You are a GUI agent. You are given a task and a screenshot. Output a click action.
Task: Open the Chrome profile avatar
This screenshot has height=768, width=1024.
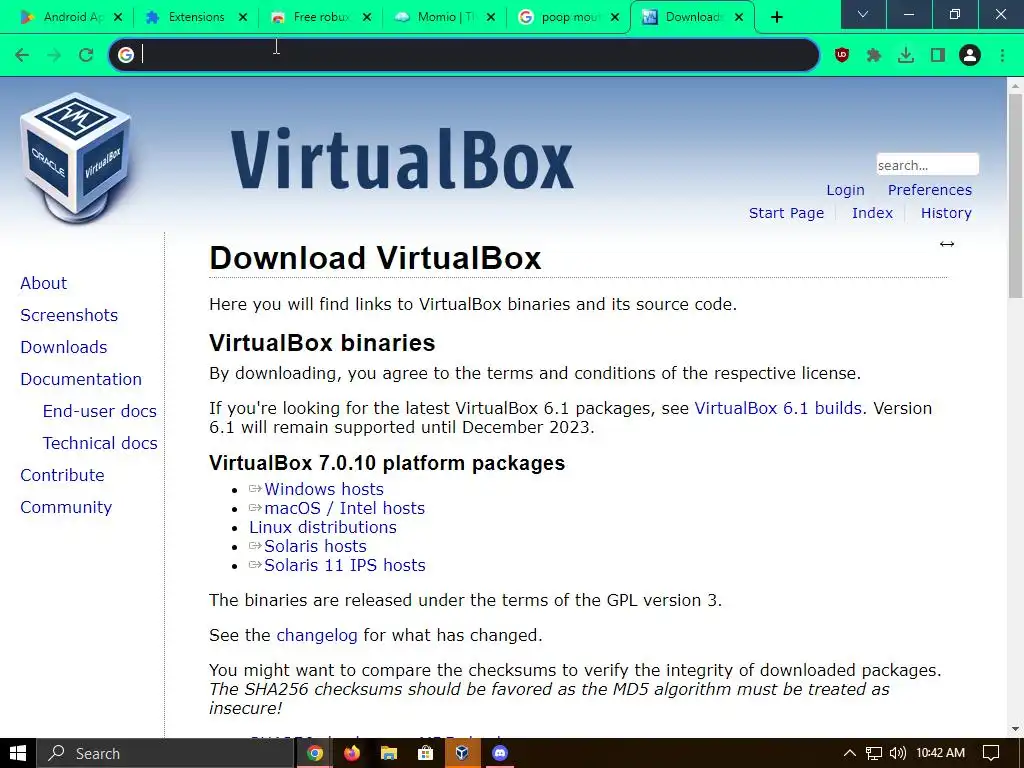point(970,56)
